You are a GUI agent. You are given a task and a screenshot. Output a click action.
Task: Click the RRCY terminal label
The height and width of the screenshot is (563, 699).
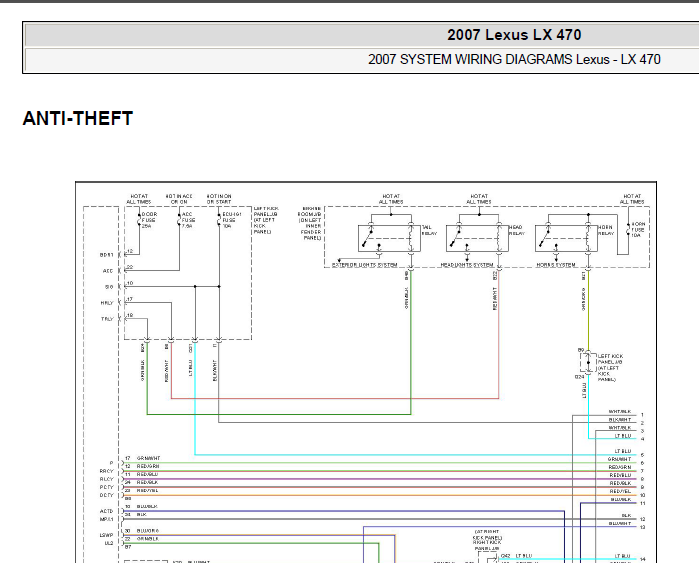107,471
